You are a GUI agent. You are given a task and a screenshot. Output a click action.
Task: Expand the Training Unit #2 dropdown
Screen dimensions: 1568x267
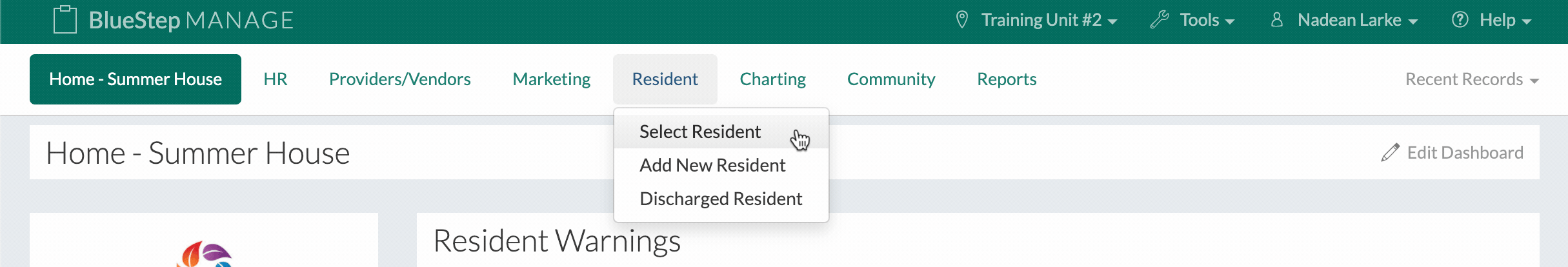coord(1049,20)
